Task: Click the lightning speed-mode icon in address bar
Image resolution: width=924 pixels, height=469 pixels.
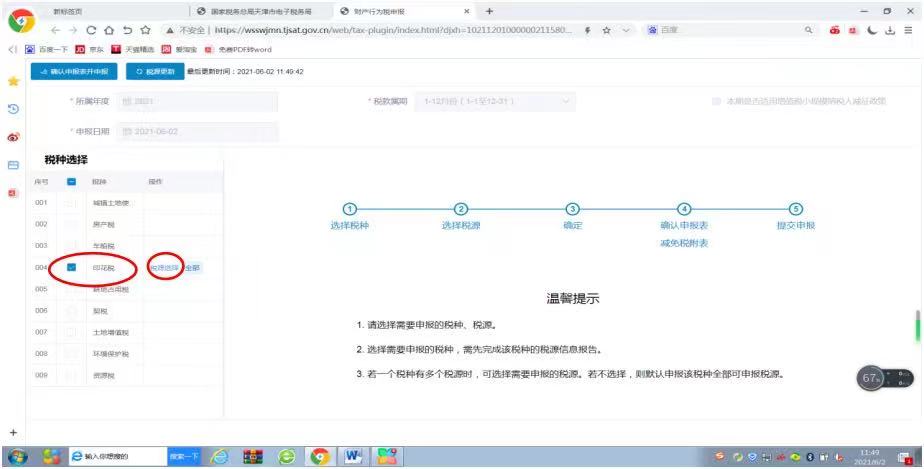Action: coord(588,30)
